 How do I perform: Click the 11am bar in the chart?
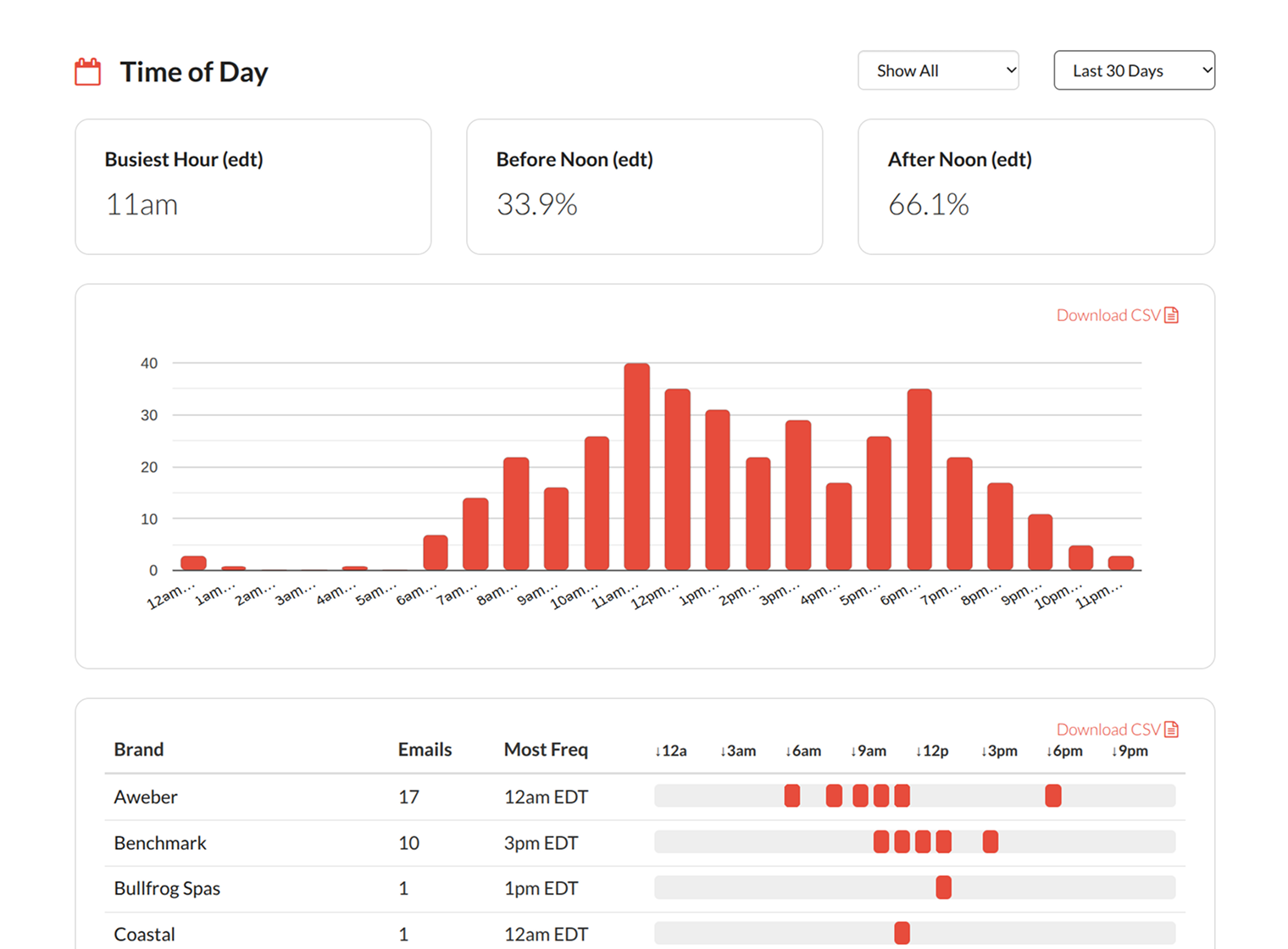tap(637, 467)
